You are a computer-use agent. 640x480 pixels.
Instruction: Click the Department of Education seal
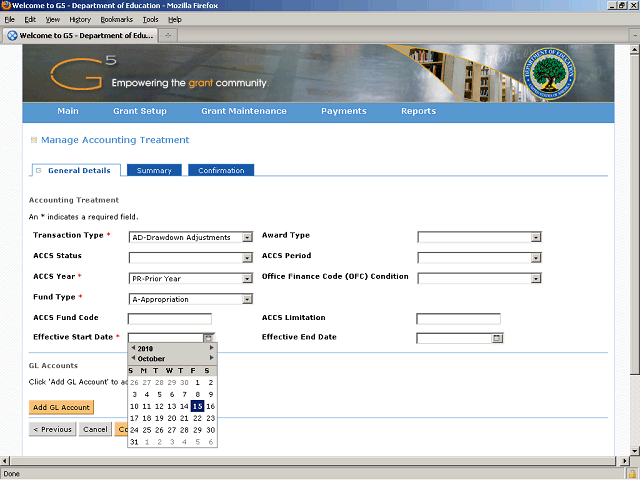549,73
